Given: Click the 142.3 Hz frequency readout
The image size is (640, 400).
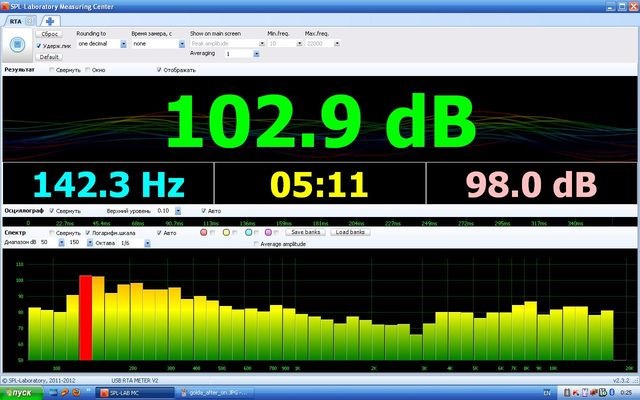Looking at the screenshot, I should point(109,184).
